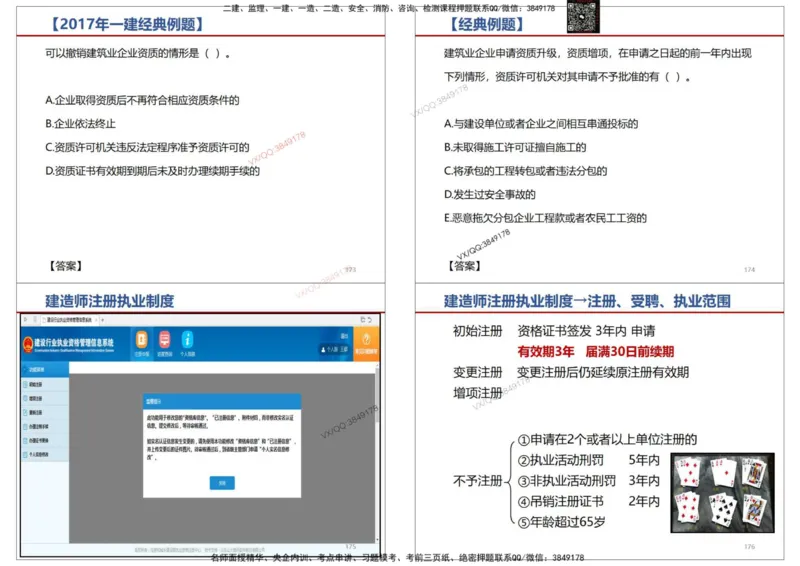Select option C.资质许可机关违反法定程序准予资质许可的
This screenshot has height=566, width=800.
pyautogui.click(x=147, y=147)
